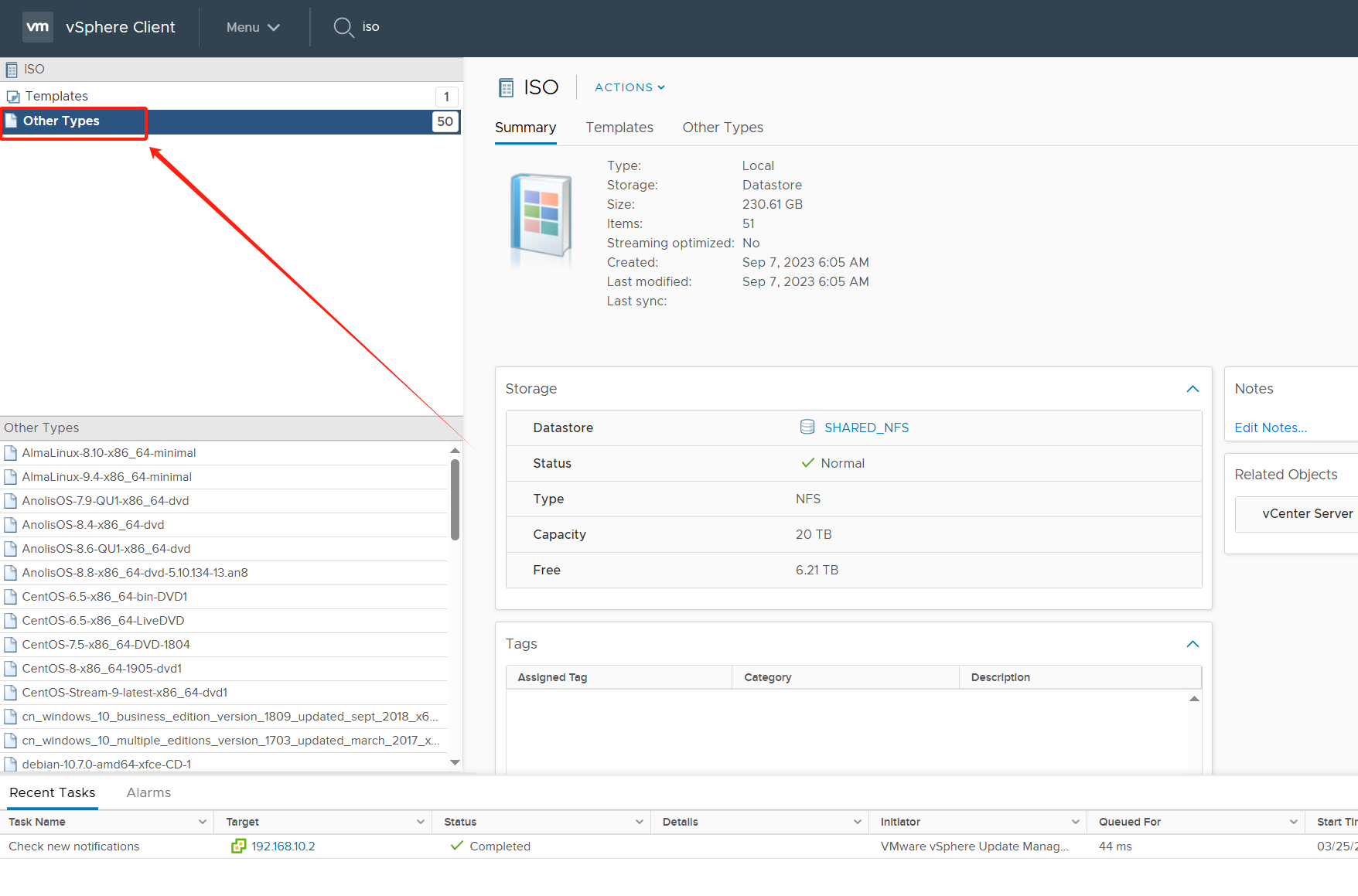
Task: Click the Templates icon in navigator
Action: [12, 97]
